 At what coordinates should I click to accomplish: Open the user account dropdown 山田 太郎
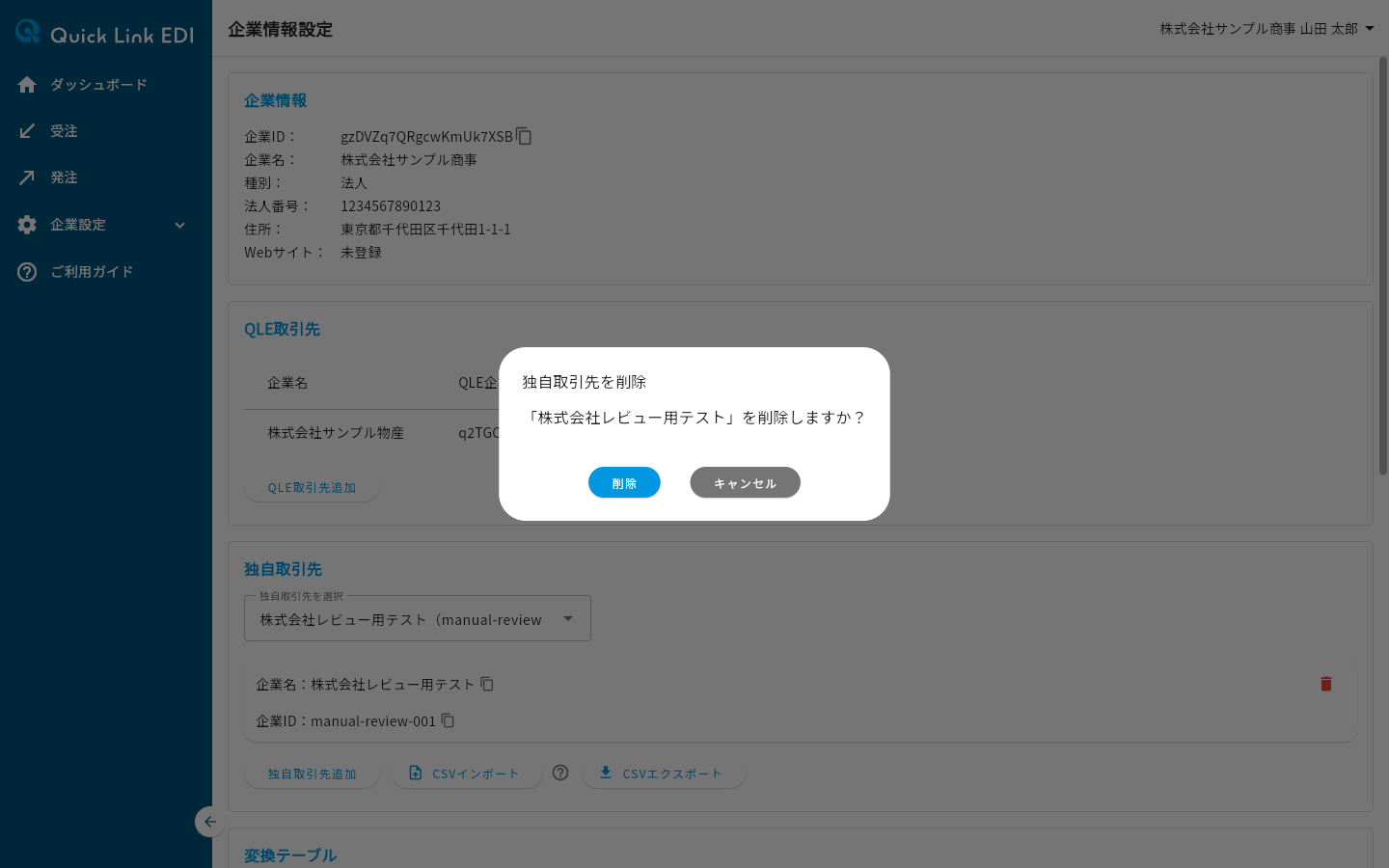[x=1267, y=29]
